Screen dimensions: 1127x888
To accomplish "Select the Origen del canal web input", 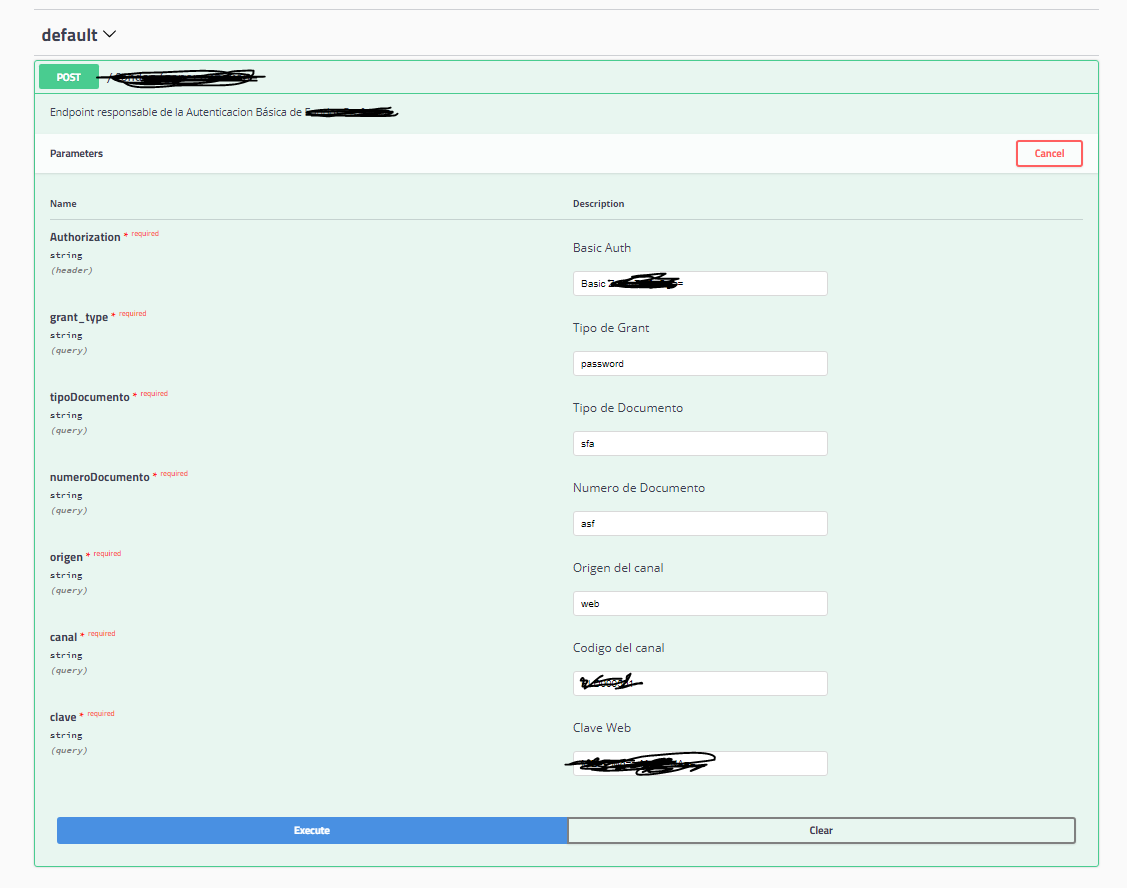I will [699, 603].
